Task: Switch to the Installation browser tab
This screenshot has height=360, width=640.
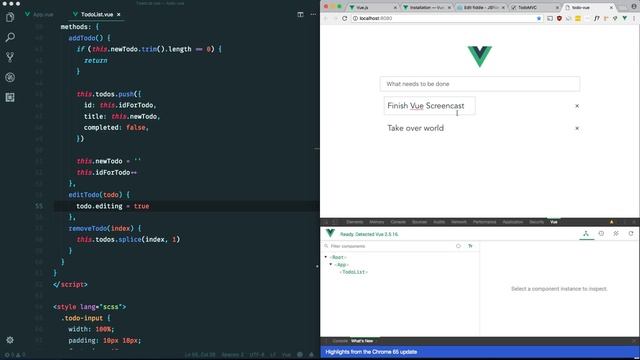Action: [426, 7]
